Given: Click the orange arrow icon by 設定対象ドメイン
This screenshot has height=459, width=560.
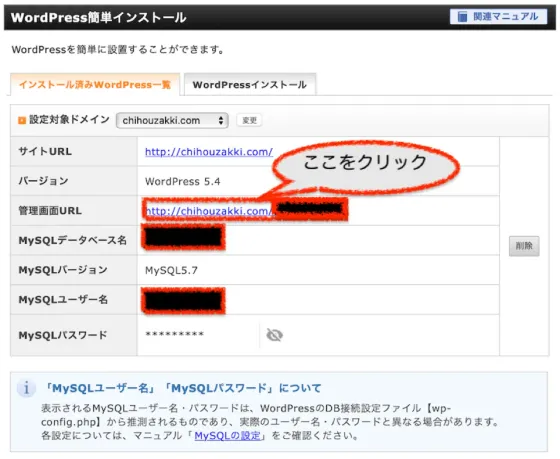Looking at the screenshot, I should click(x=22, y=120).
